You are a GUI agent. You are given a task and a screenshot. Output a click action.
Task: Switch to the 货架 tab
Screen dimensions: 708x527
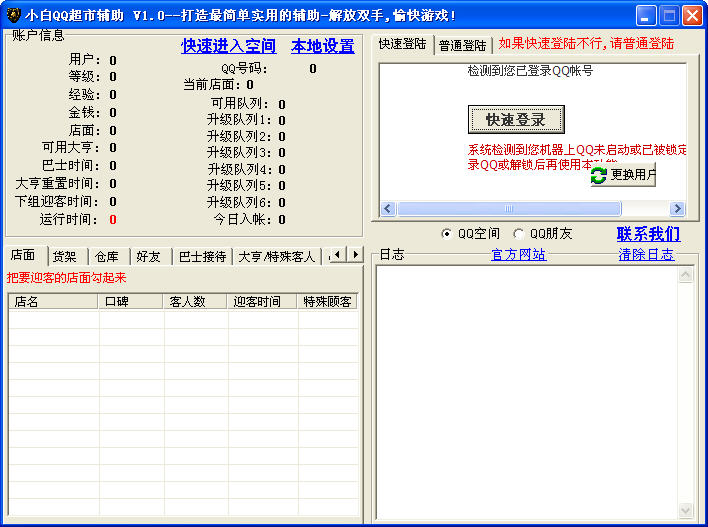coord(65,257)
